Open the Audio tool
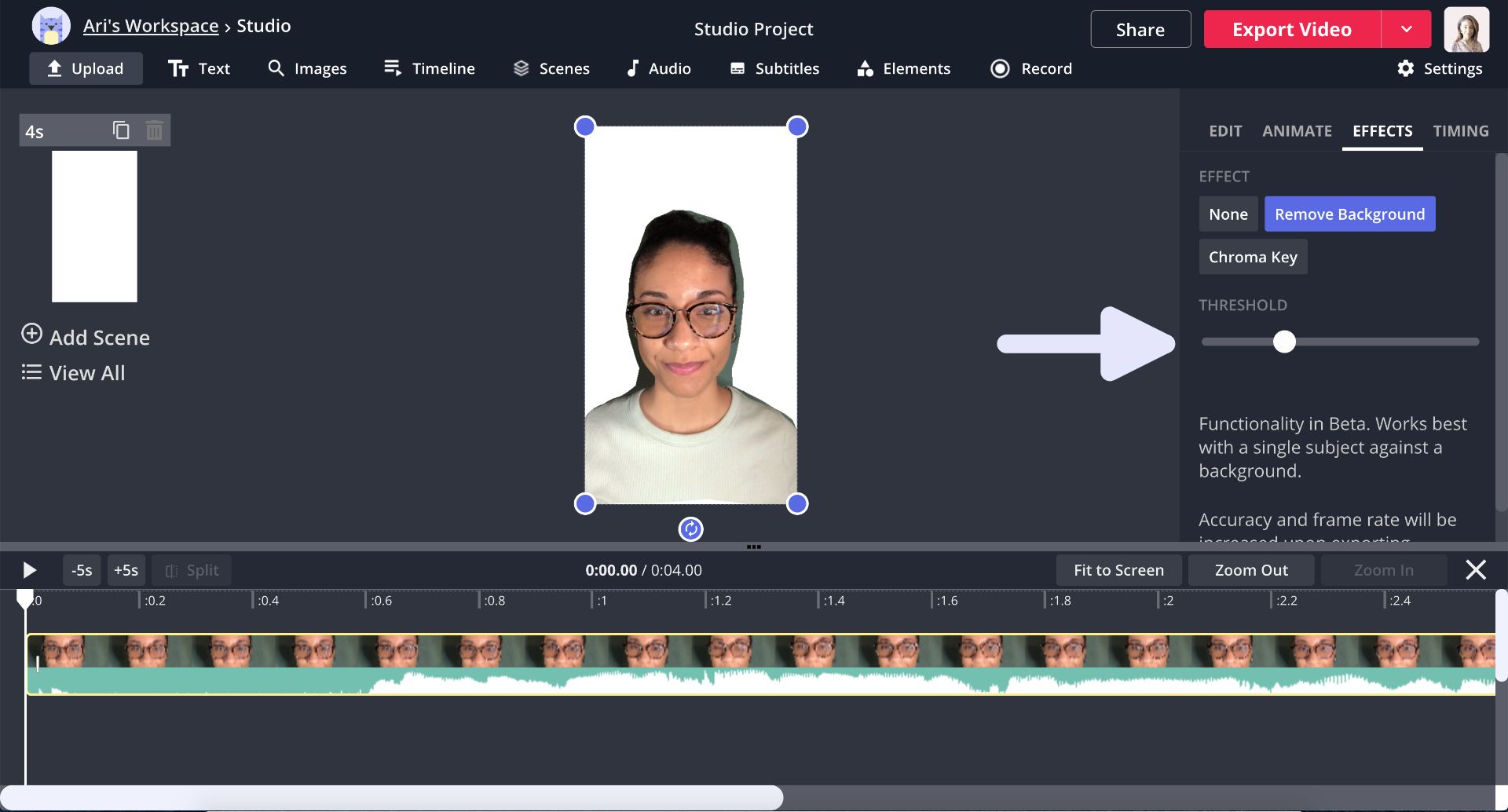The width and height of the screenshot is (1508, 812). point(658,68)
